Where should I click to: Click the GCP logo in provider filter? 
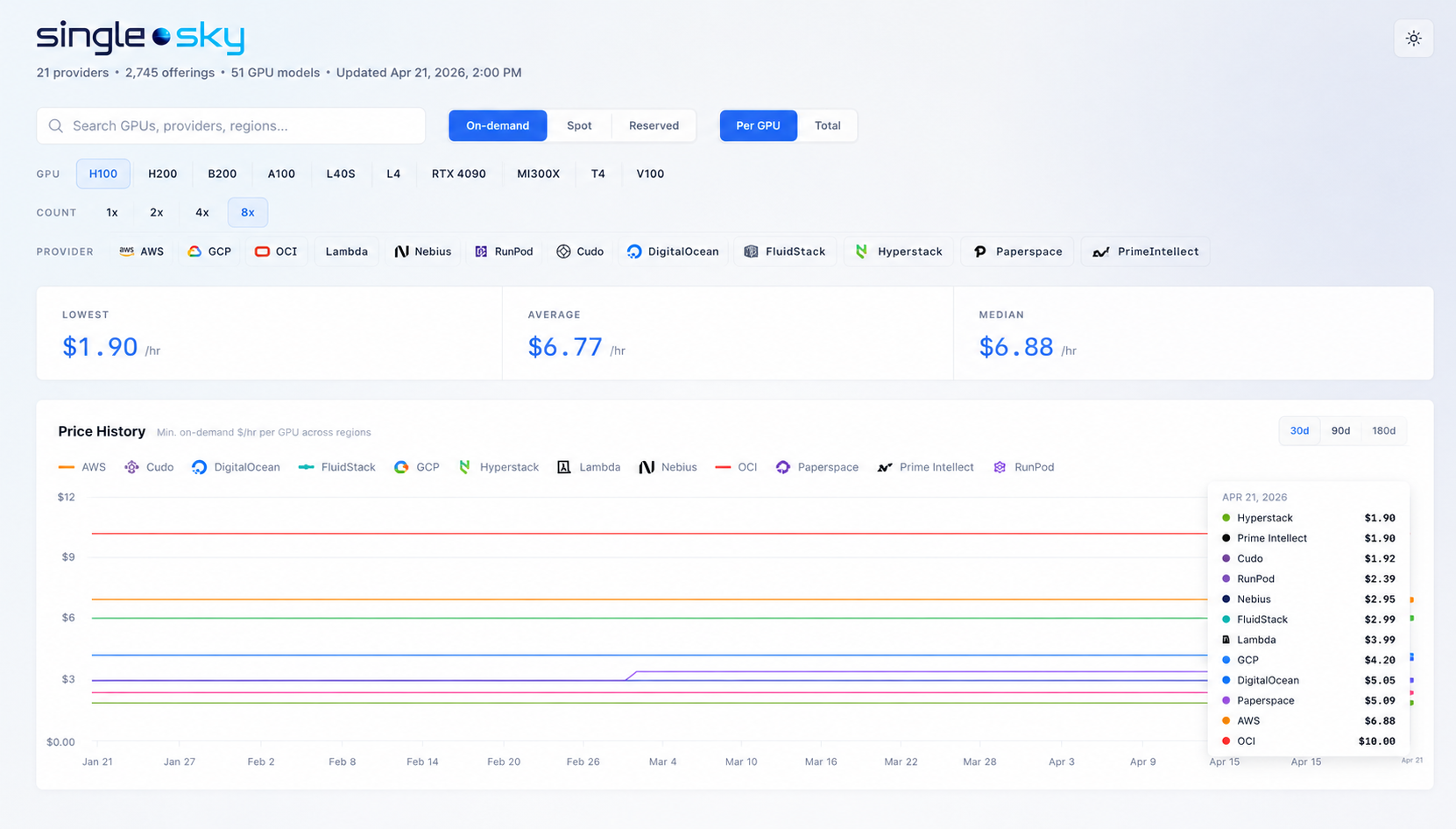tap(194, 252)
